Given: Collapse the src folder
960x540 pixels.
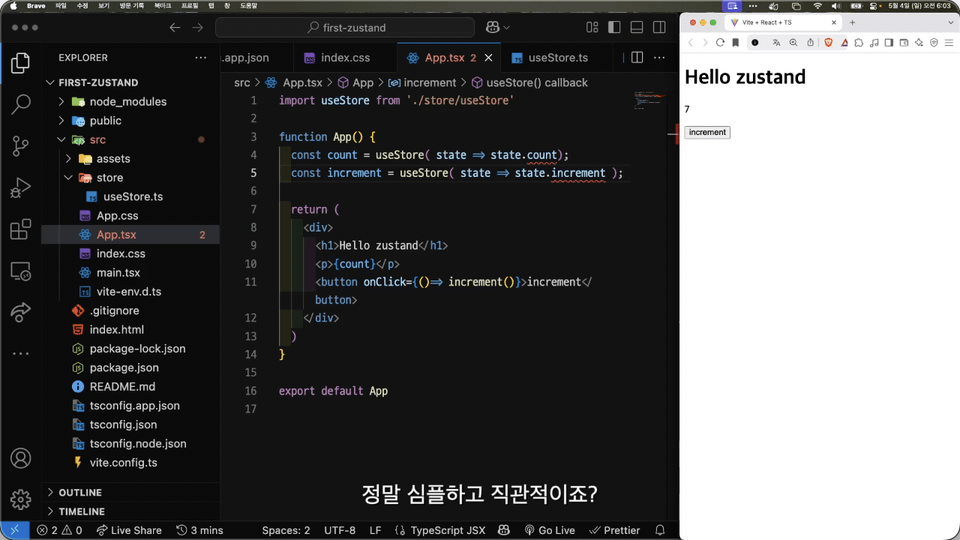Looking at the screenshot, I should tap(61, 140).
